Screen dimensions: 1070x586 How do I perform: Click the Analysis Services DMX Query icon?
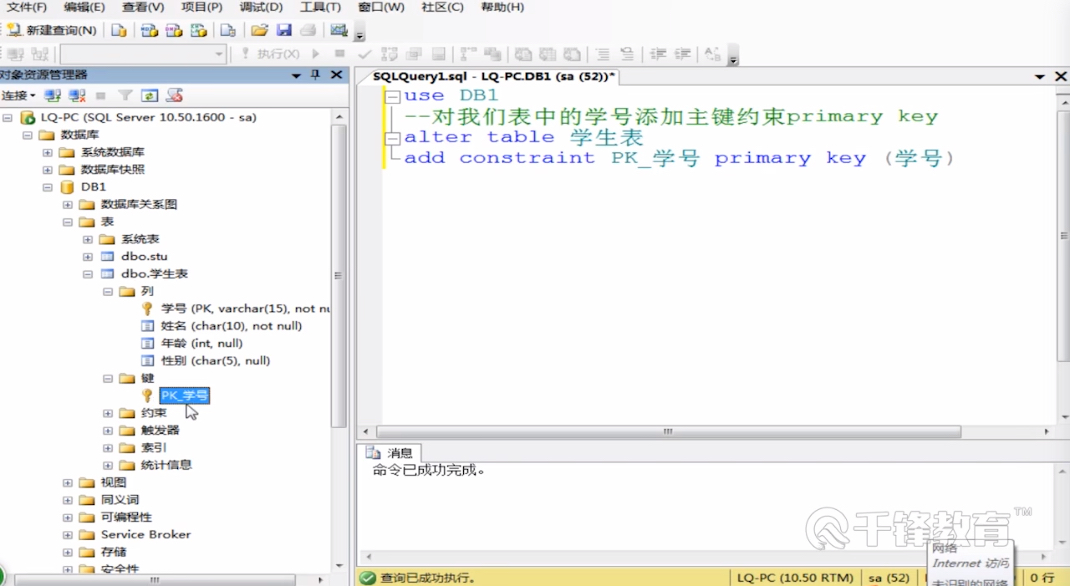[x=174, y=30]
